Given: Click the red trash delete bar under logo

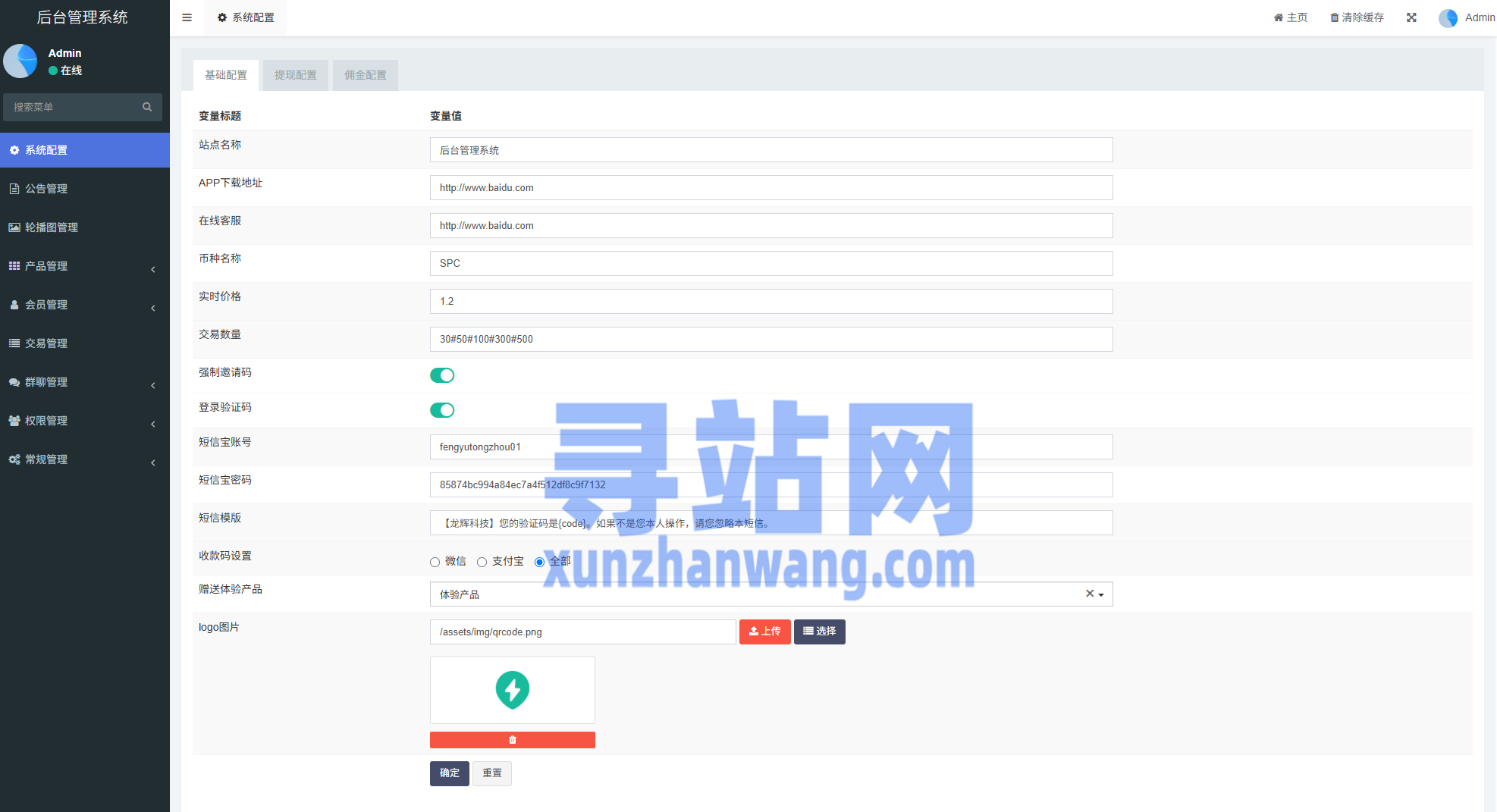Looking at the screenshot, I should coord(512,740).
